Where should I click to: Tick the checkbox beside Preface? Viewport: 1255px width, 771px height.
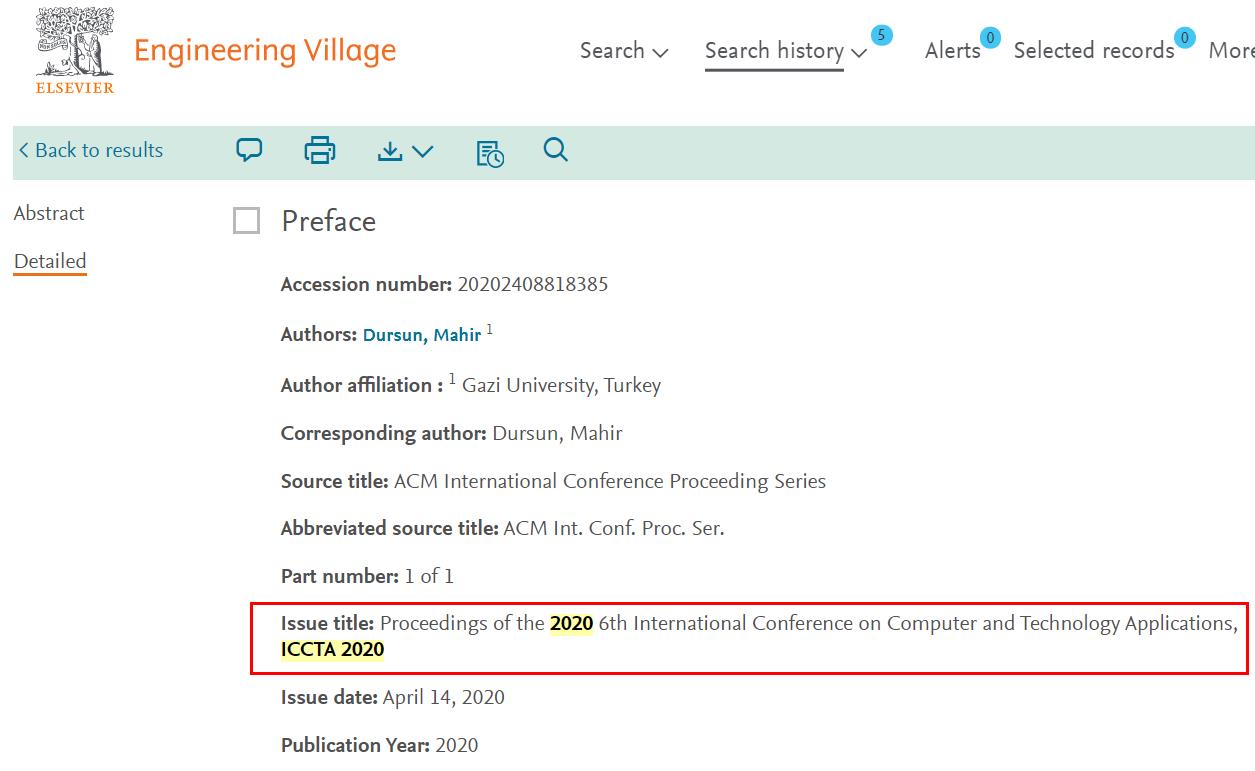coord(246,221)
